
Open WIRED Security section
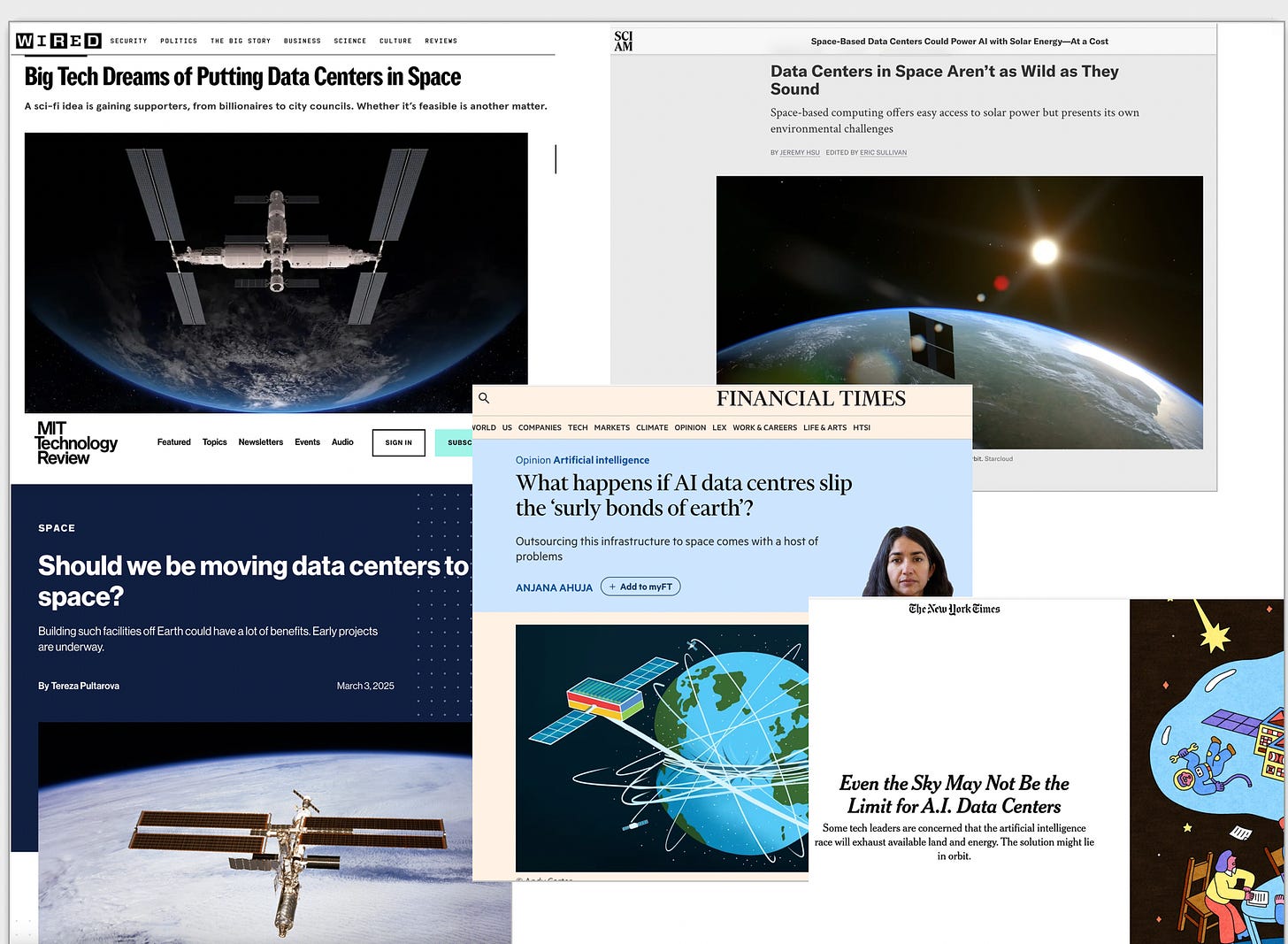pos(128,41)
